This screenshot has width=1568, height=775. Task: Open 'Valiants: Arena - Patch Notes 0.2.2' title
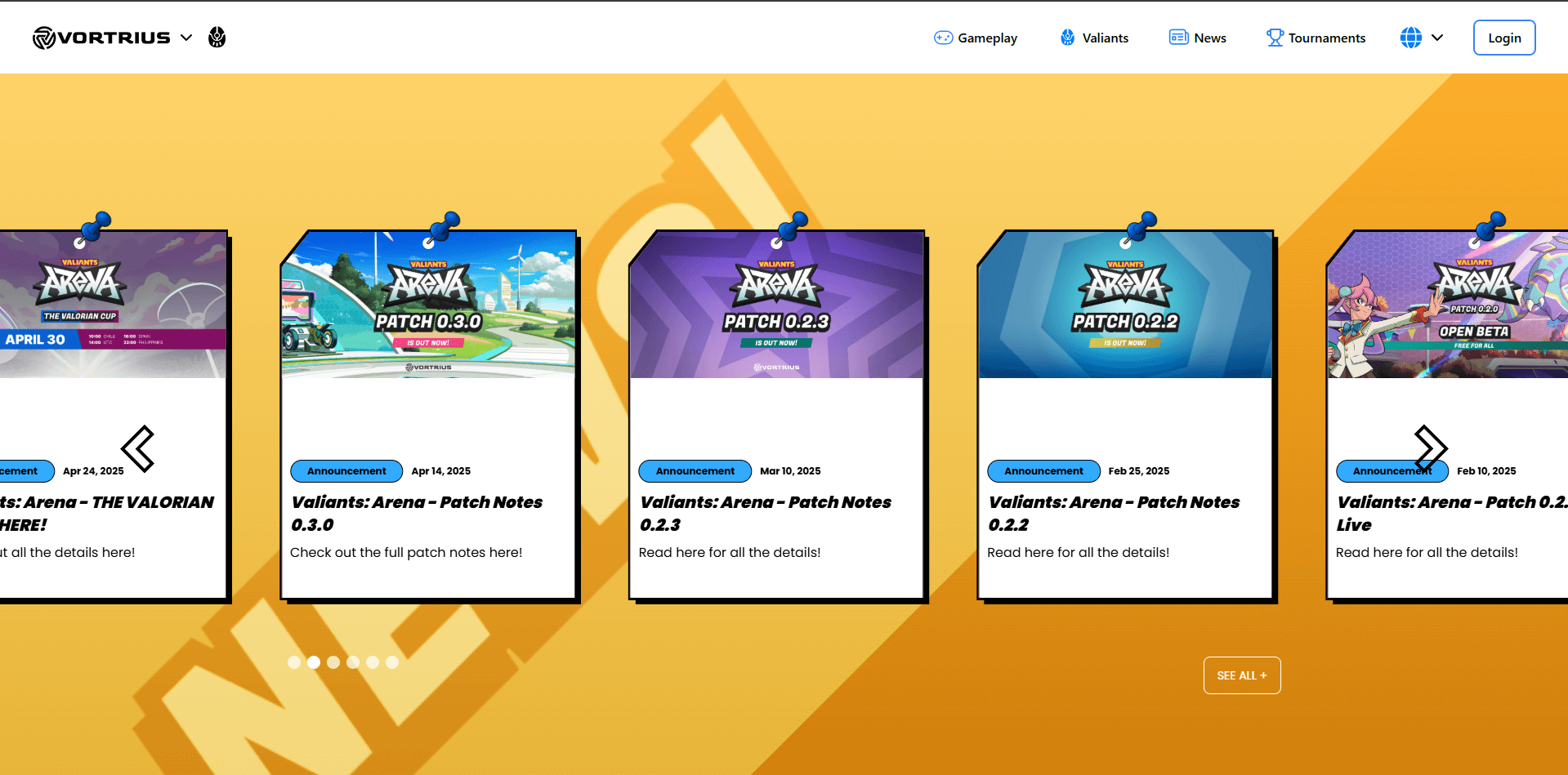(1114, 514)
